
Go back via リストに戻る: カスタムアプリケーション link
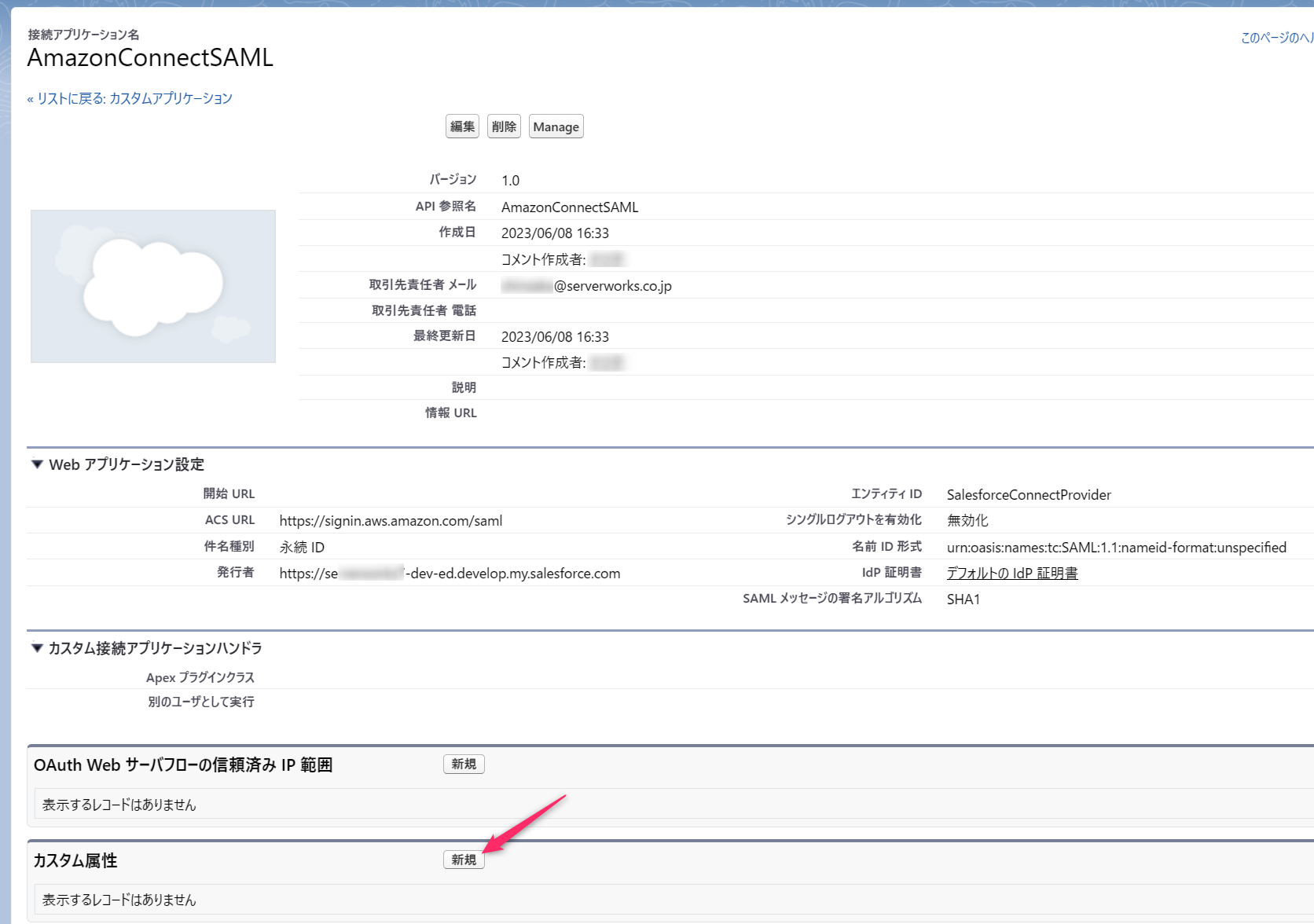coord(130,98)
